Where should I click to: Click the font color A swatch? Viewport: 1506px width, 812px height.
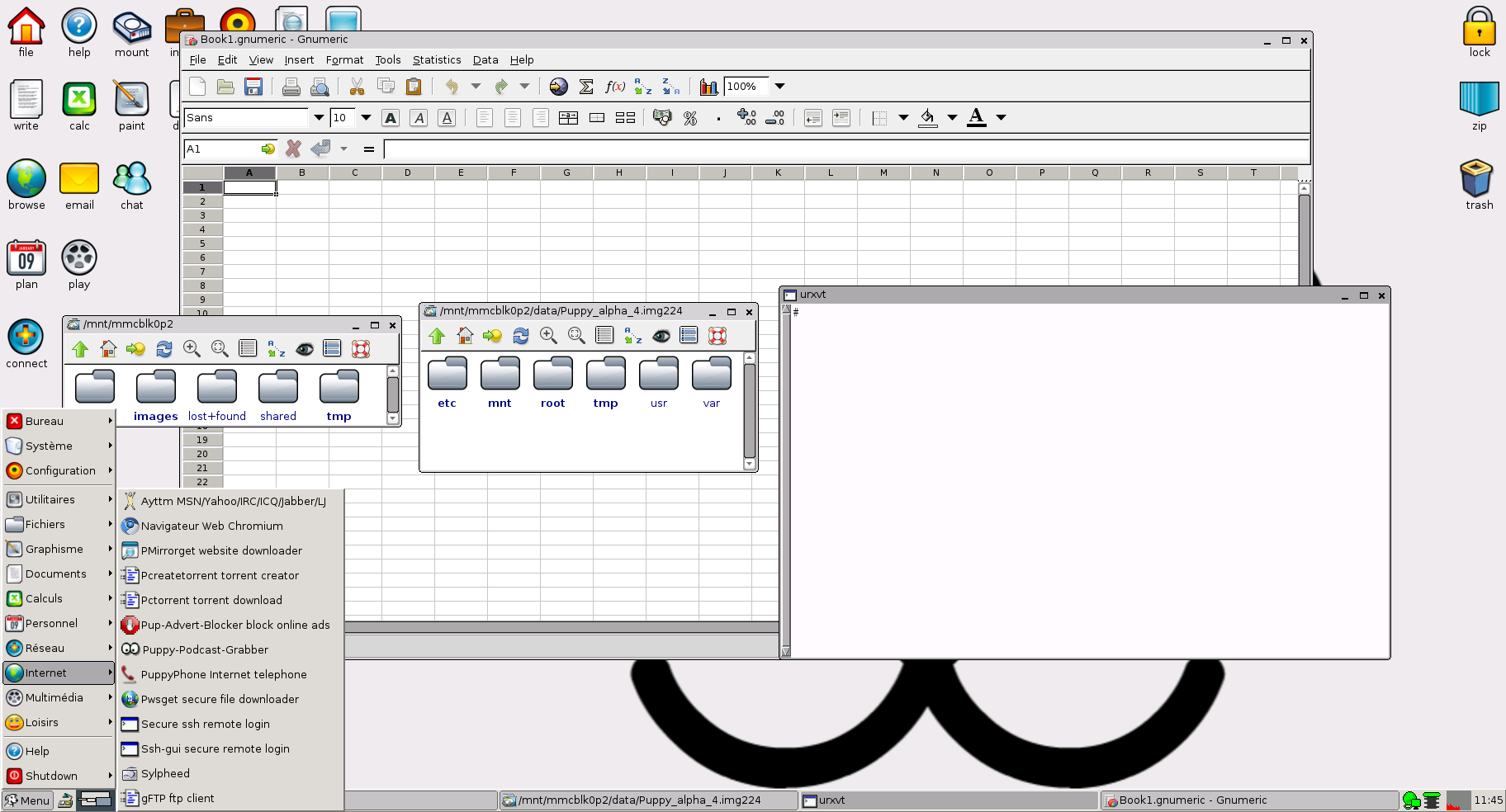tap(977, 117)
